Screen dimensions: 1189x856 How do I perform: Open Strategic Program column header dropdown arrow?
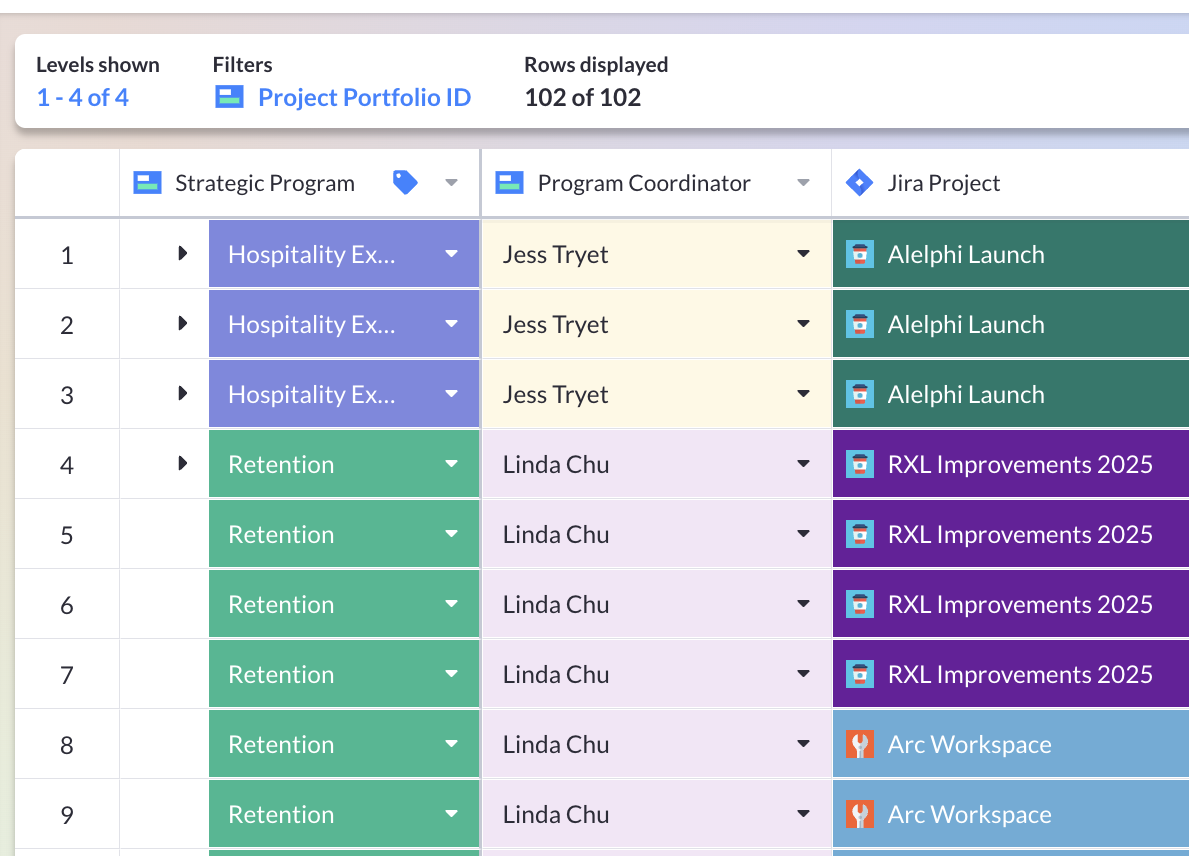pyautogui.click(x=451, y=183)
